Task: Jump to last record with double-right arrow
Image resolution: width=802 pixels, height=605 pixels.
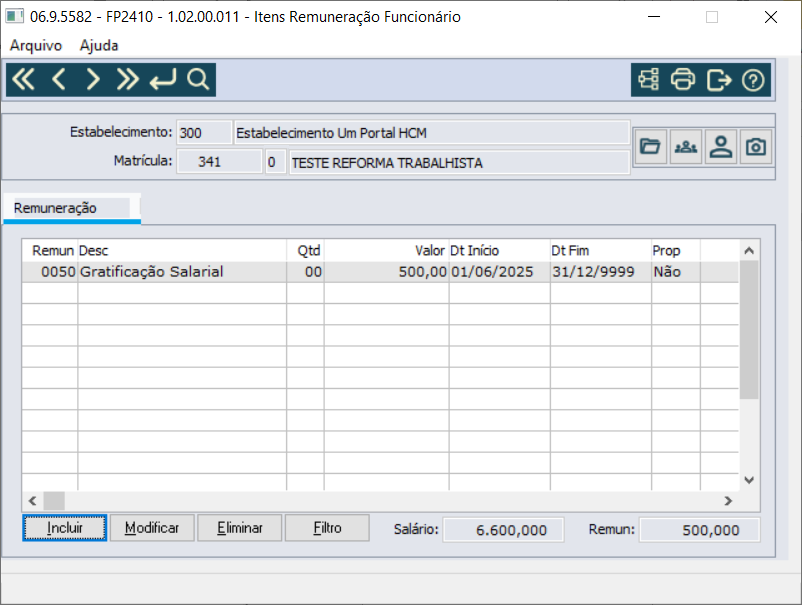Action: click(127, 80)
